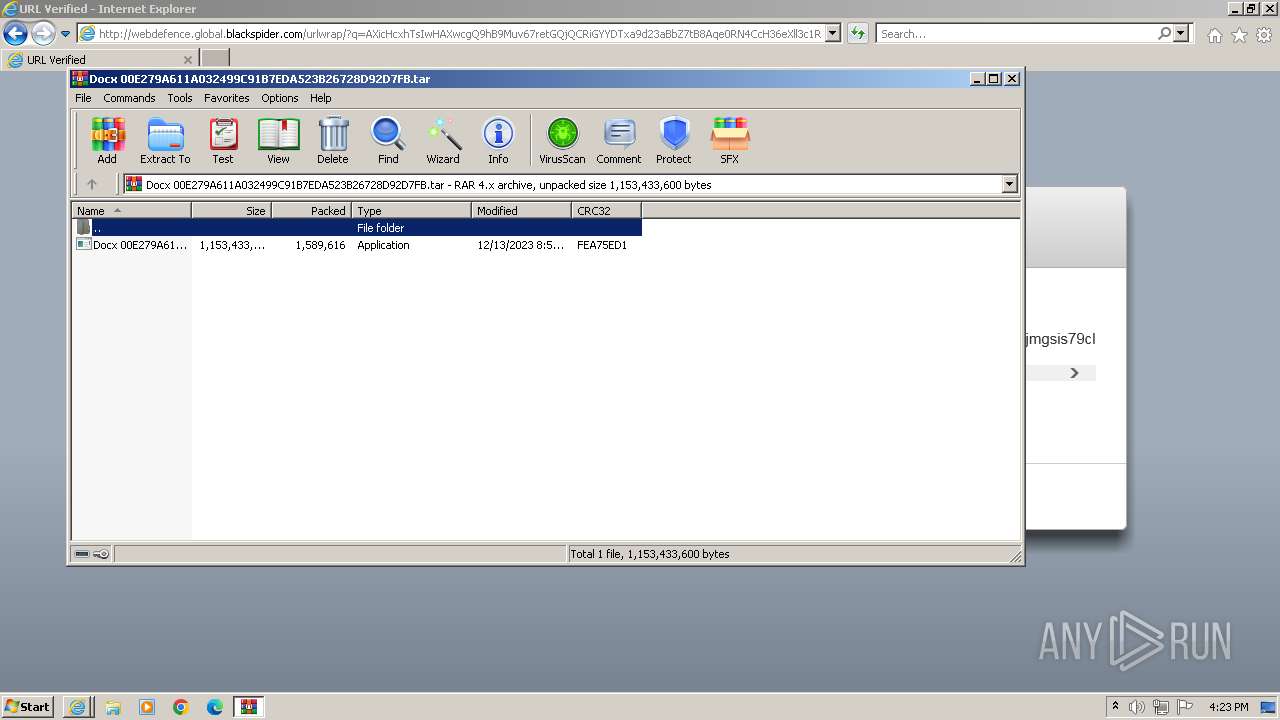Click the CRC32 value FEA75ED1

point(602,245)
